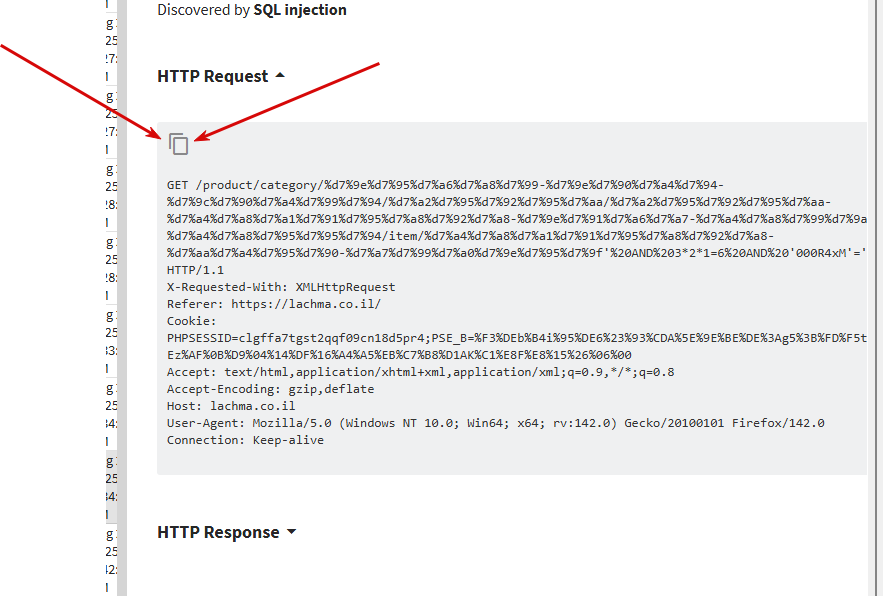Click the bold SQL injection text
The image size is (883, 596).
(x=300, y=10)
